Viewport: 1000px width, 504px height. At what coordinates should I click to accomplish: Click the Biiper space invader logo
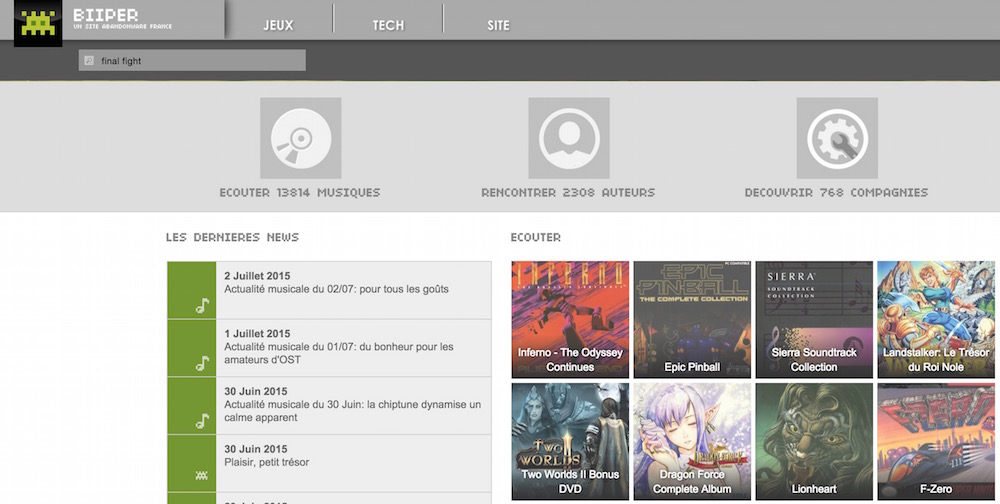click(38, 23)
